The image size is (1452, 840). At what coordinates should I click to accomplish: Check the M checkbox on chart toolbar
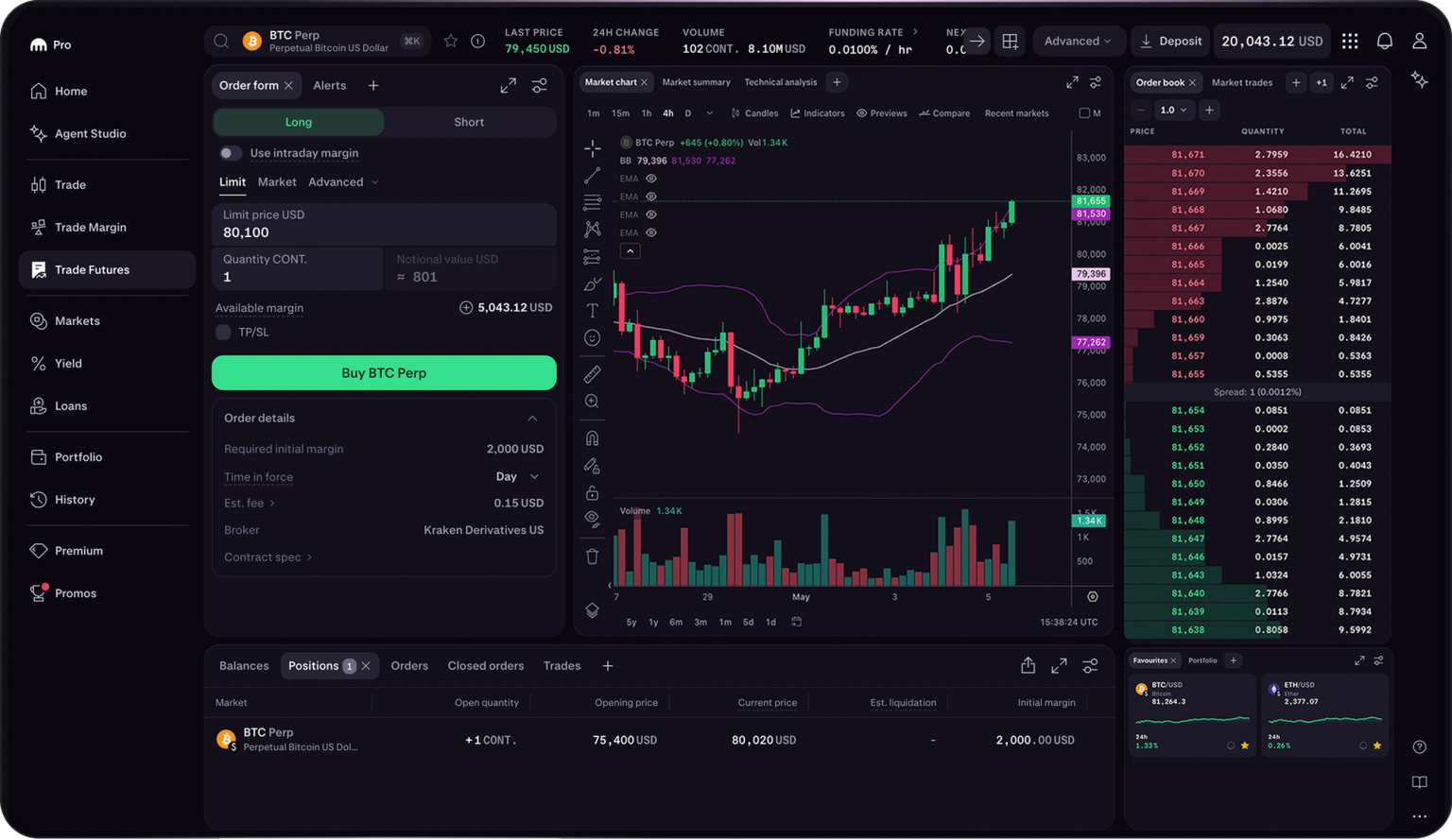click(x=1084, y=113)
